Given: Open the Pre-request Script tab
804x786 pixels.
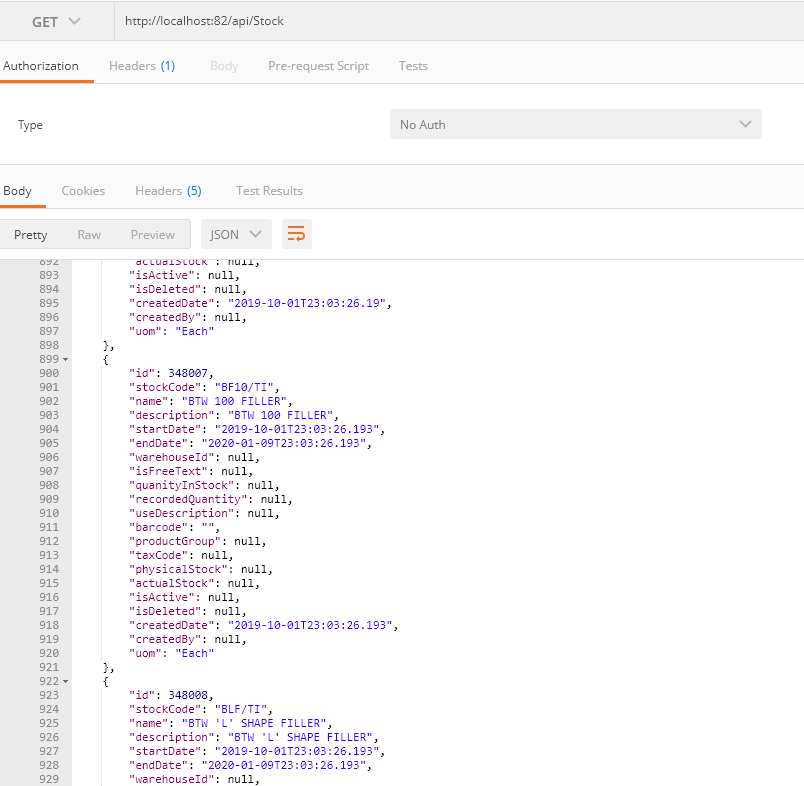Looking at the screenshot, I should point(318,65).
